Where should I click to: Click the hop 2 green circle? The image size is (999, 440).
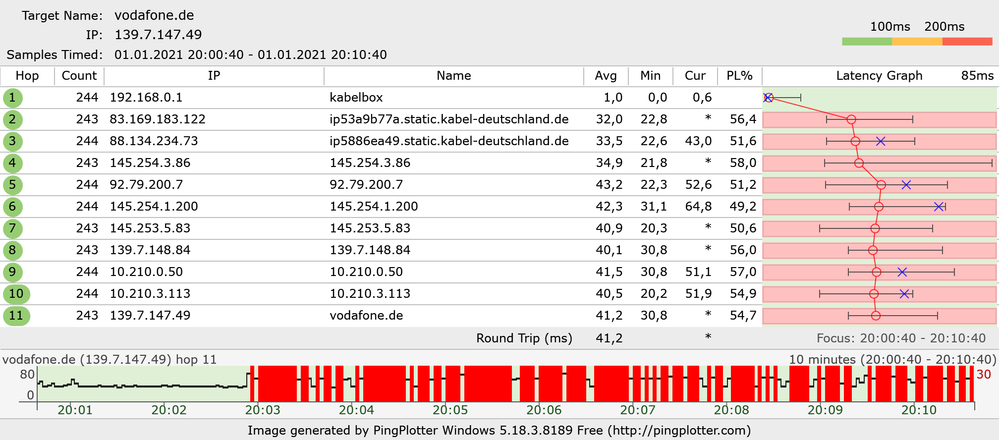[x=13, y=120]
